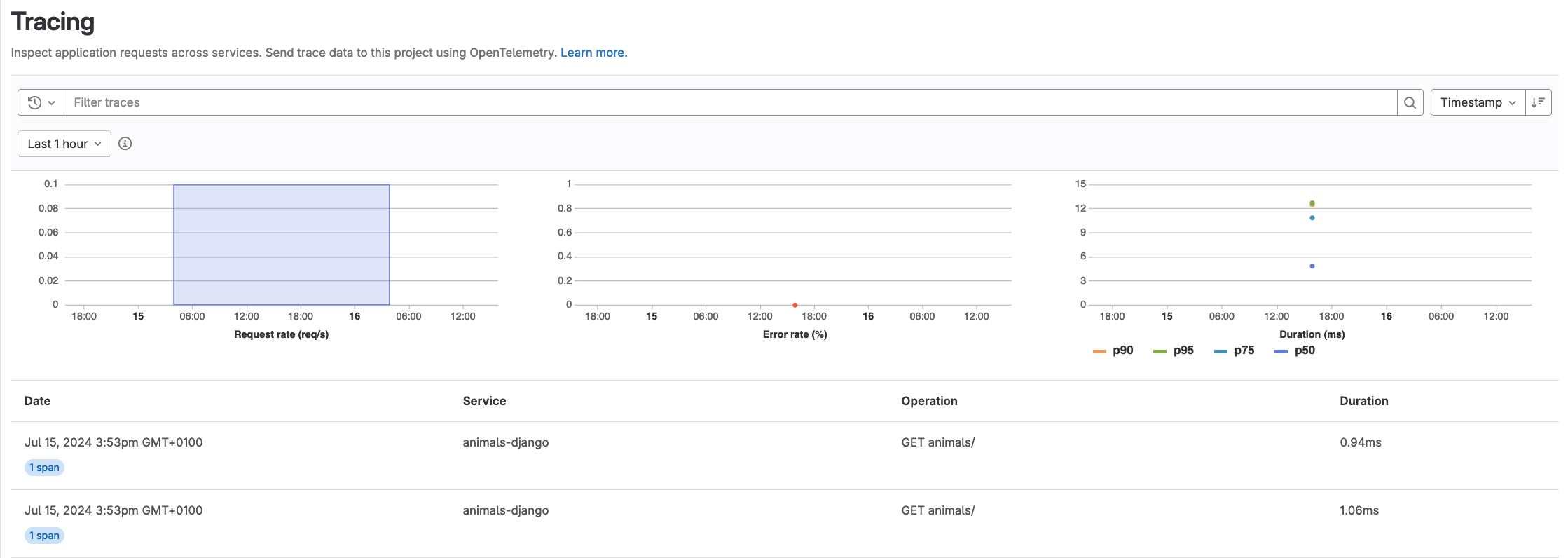Toggle p90 series in Duration legend

click(1113, 351)
